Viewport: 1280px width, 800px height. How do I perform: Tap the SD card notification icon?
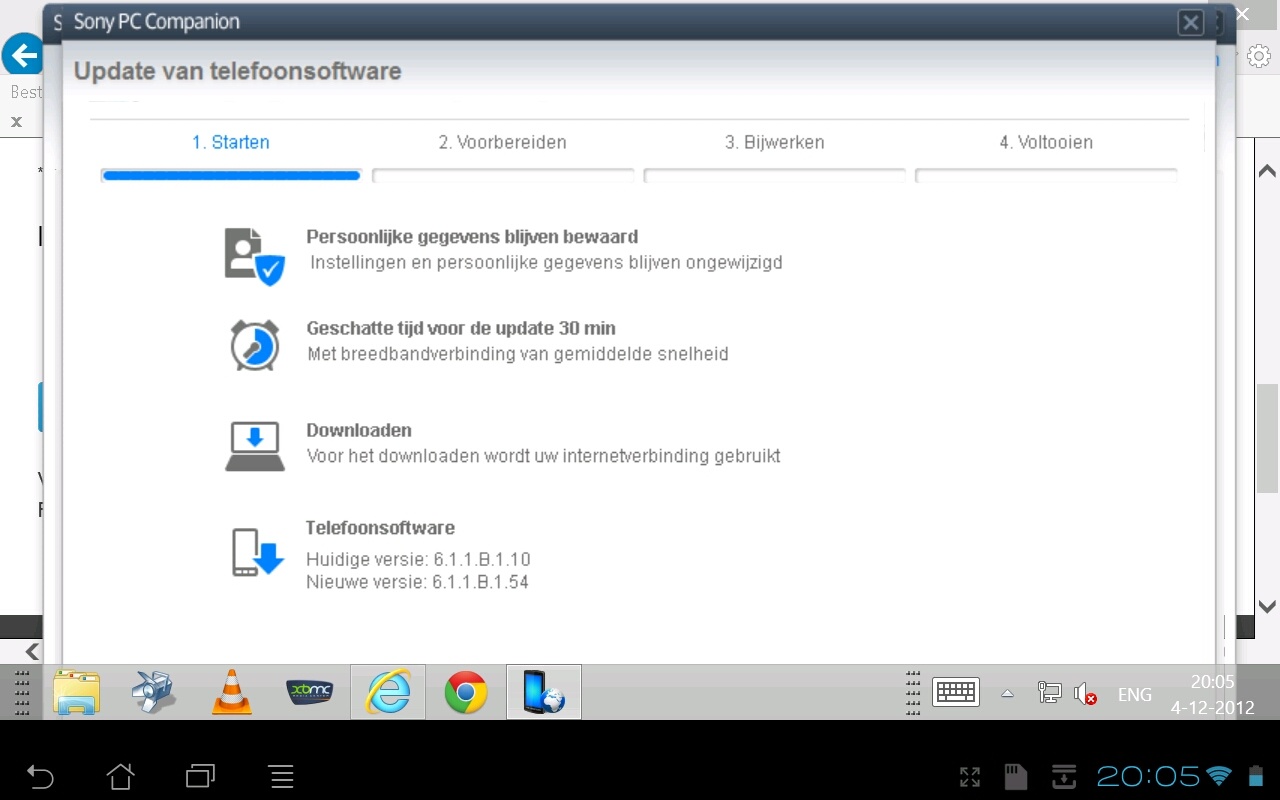coord(1016,776)
